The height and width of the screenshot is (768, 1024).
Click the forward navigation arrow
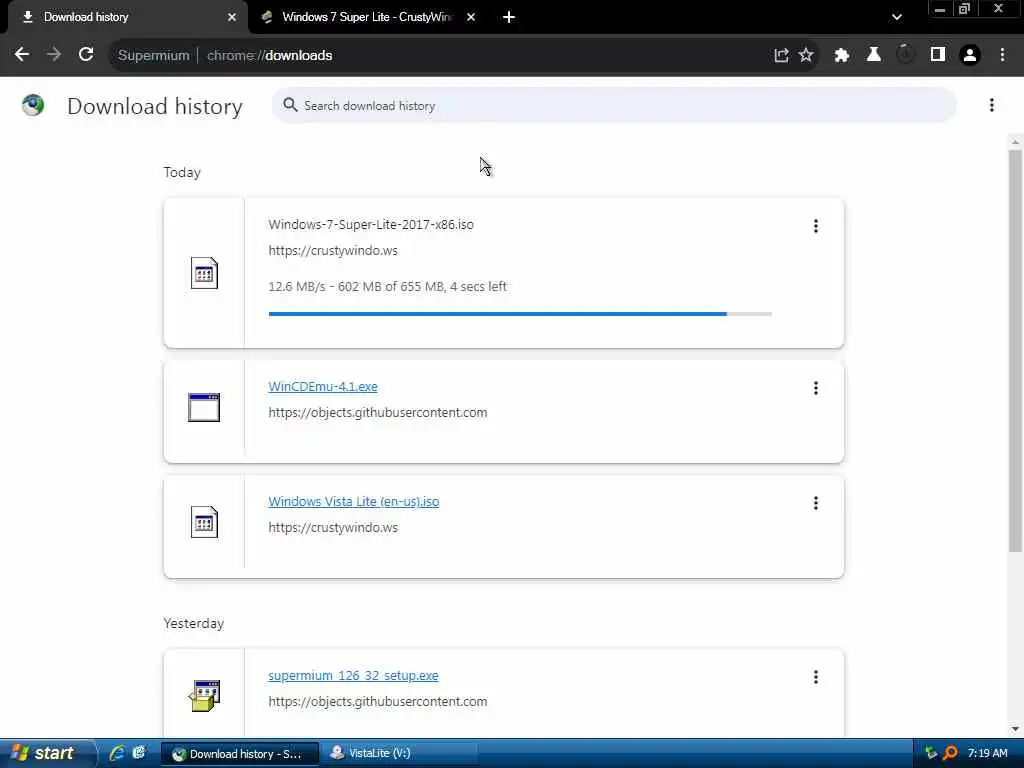click(x=54, y=55)
